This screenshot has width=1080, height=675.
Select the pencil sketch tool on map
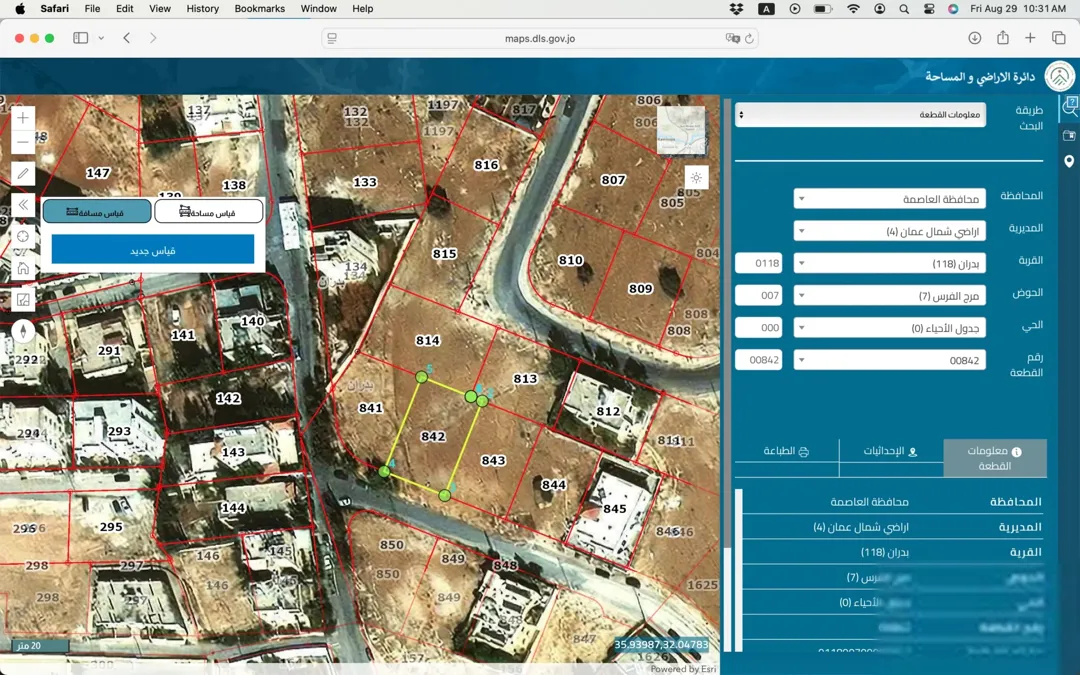pos(23,173)
